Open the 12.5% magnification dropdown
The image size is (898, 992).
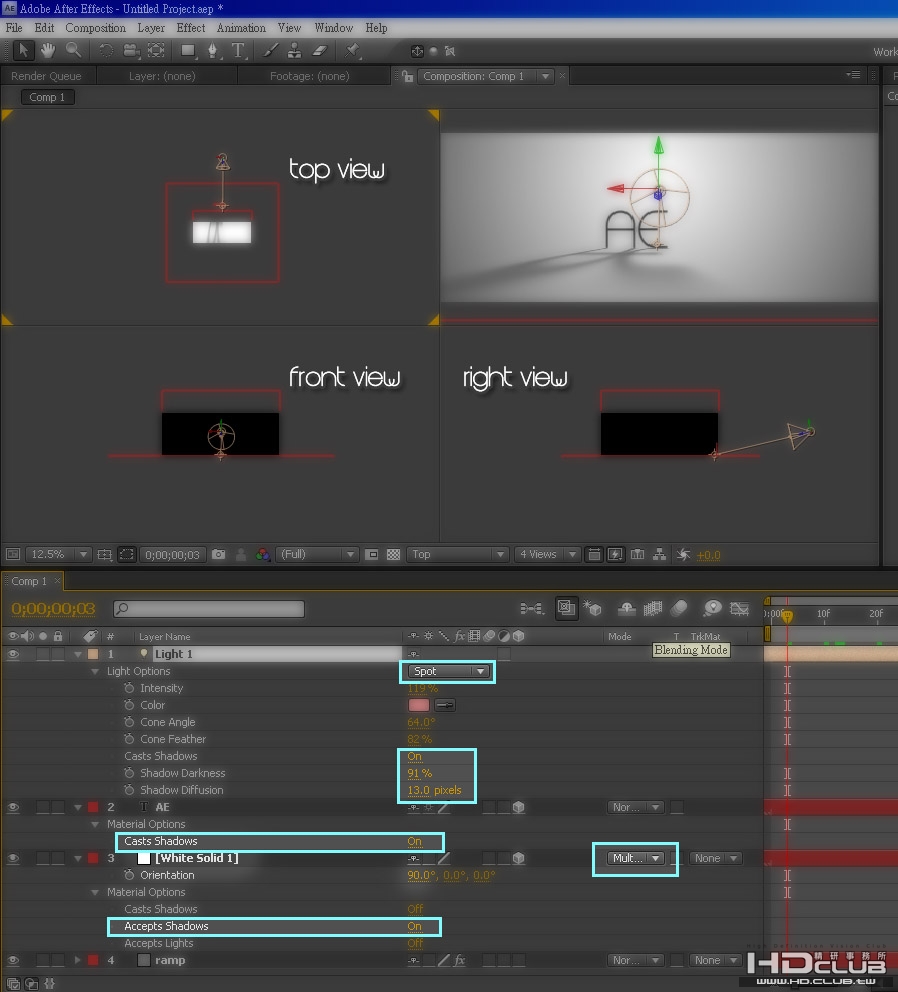[58, 554]
